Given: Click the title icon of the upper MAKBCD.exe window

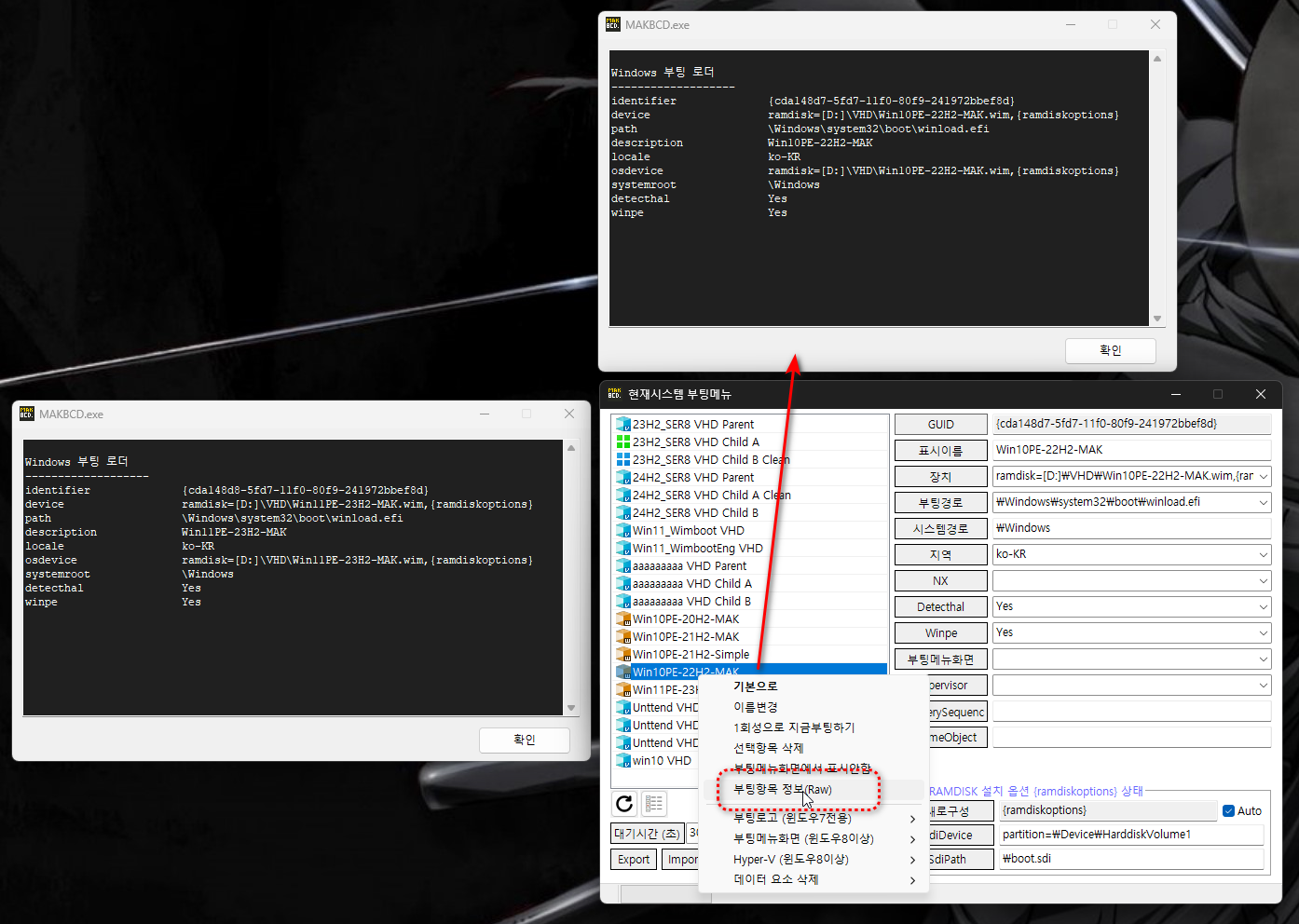Looking at the screenshot, I should point(612,24).
